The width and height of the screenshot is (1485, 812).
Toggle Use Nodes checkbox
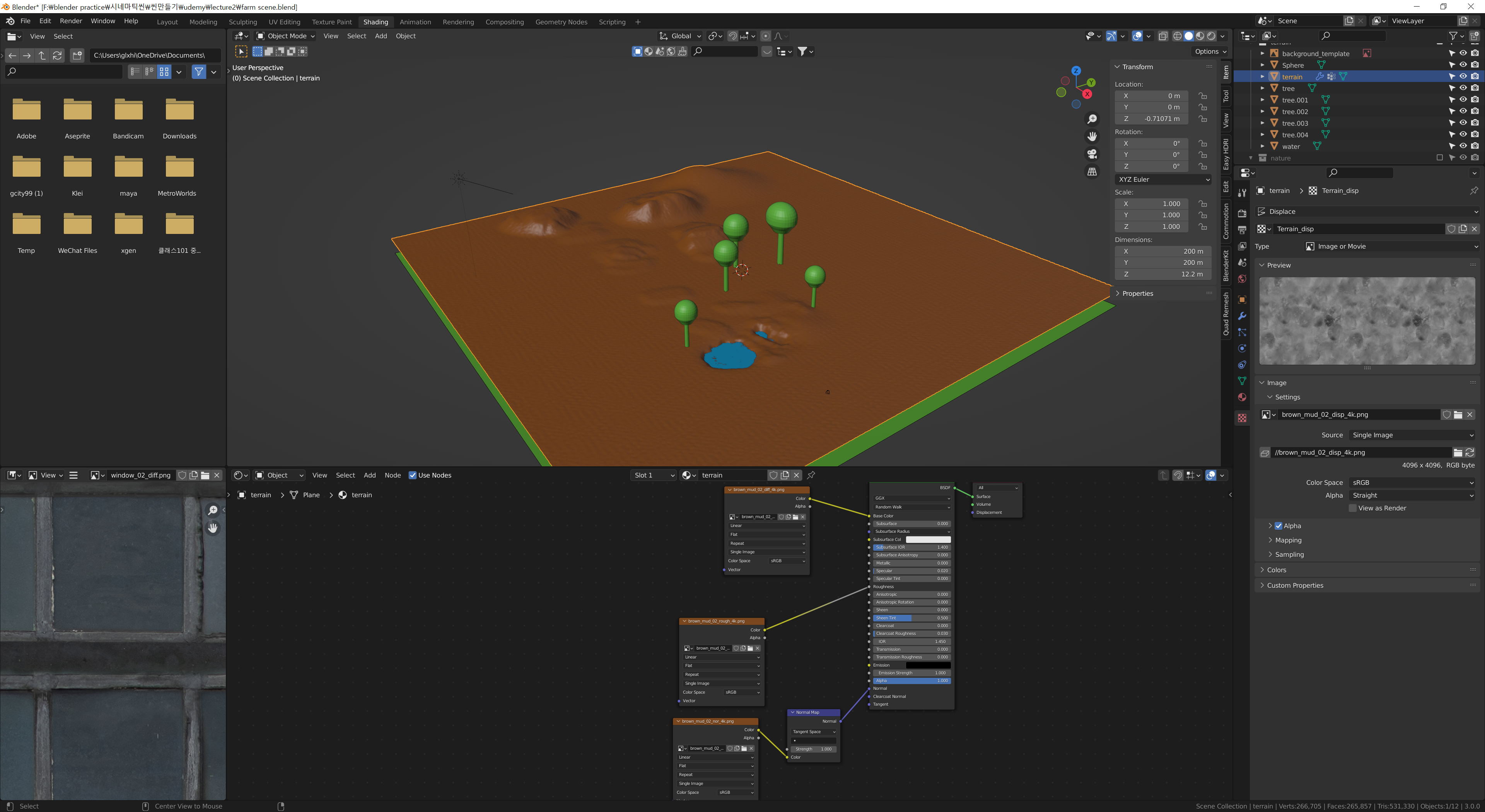tap(412, 475)
